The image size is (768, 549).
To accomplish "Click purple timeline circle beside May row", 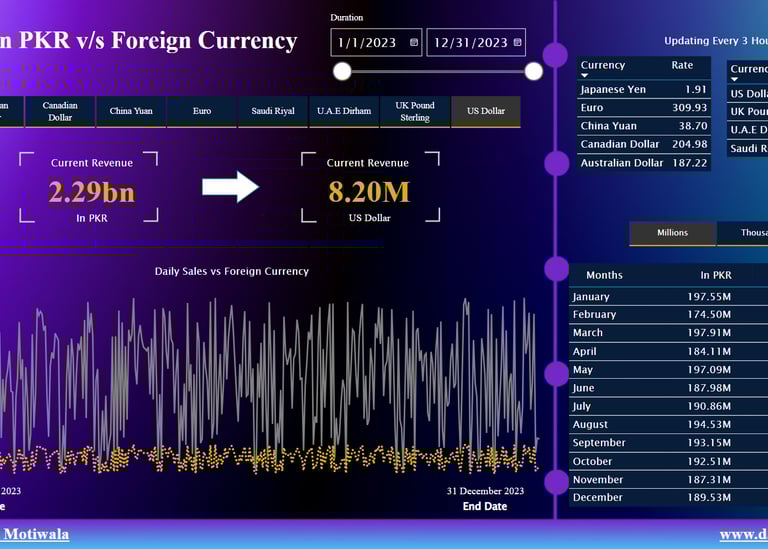I will [556, 374].
